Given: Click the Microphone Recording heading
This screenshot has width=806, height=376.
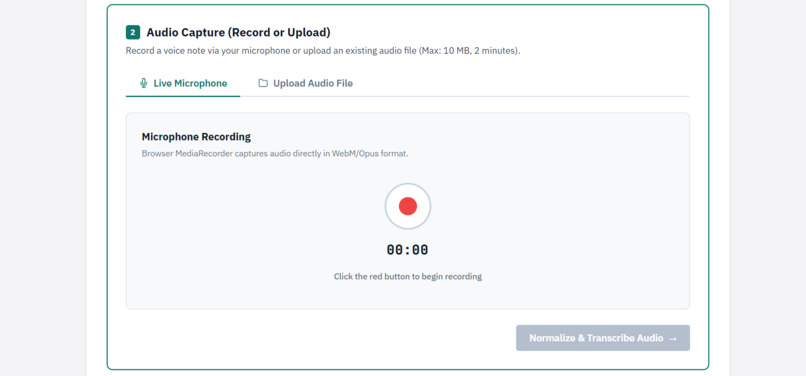Looking at the screenshot, I should (x=196, y=137).
